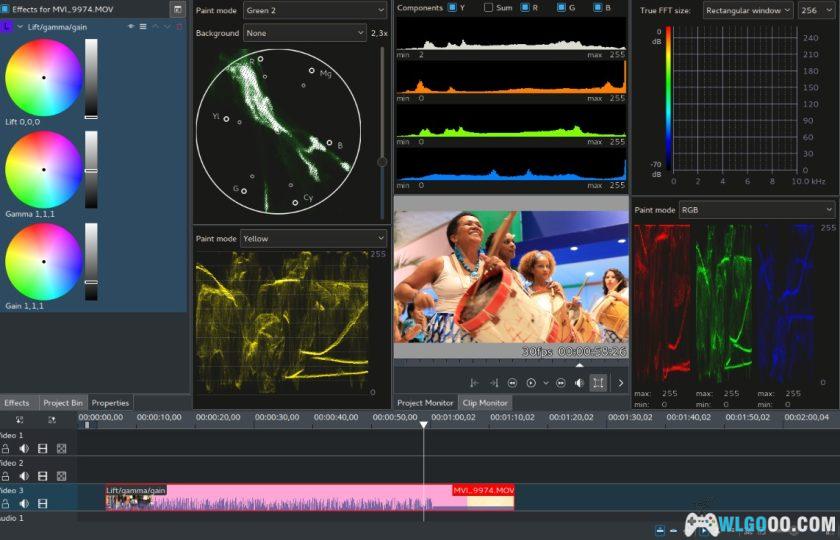Click the fast forward monitor button
This screenshot has width=840, height=540.
561,383
